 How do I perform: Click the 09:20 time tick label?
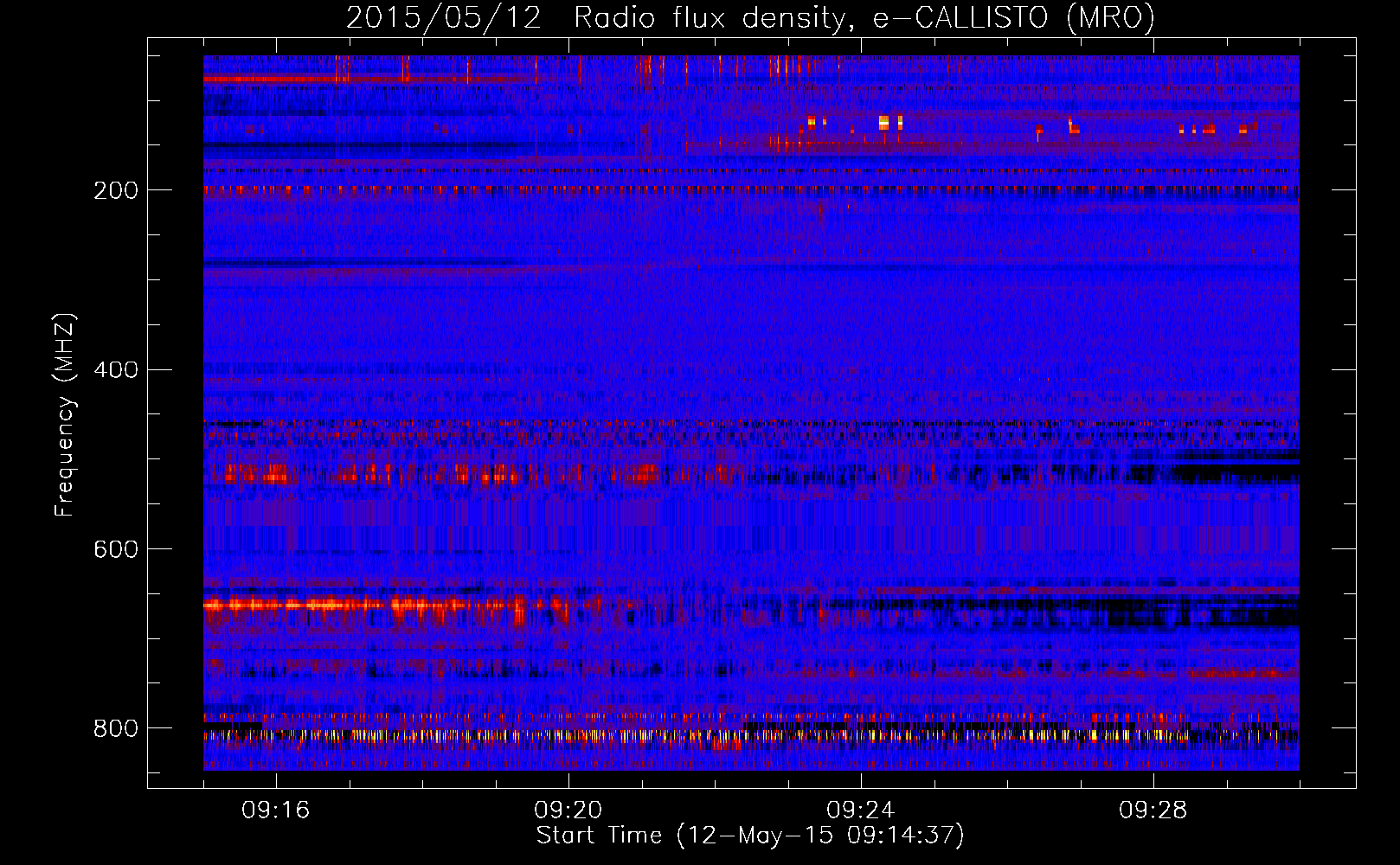pos(568,811)
